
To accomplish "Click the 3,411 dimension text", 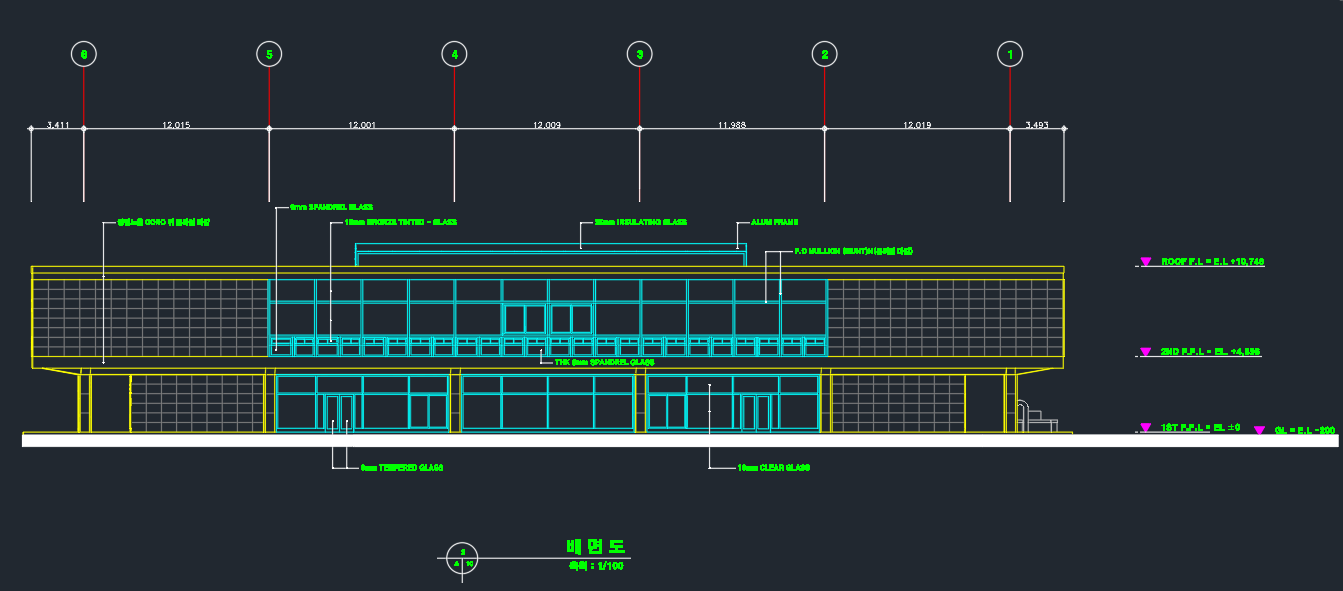I will click(58, 125).
